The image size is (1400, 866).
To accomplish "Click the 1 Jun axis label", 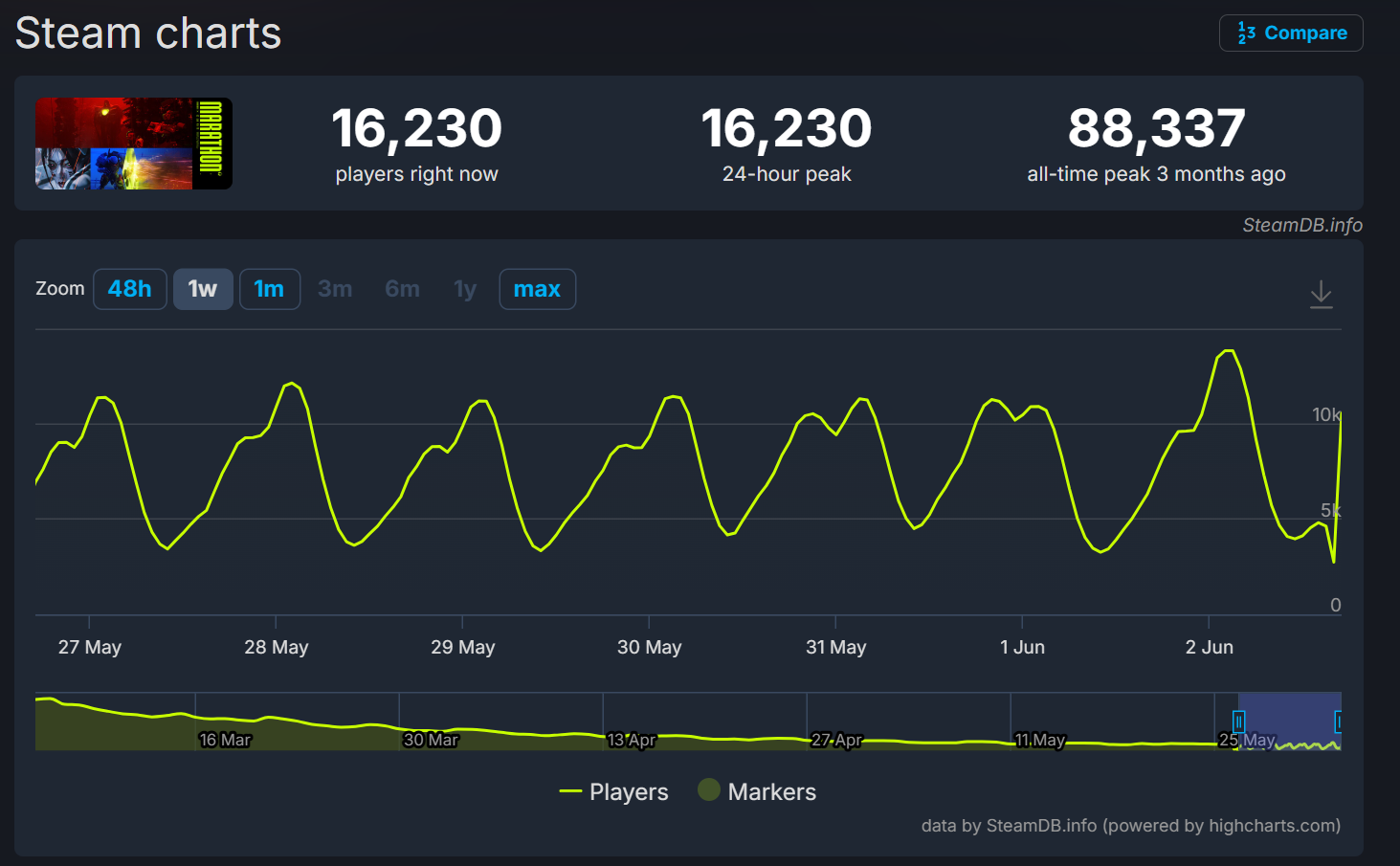I will [1023, 647].
